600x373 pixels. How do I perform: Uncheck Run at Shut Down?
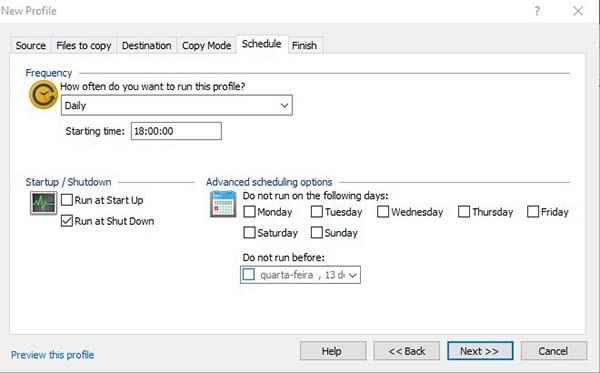pos(67,221)
